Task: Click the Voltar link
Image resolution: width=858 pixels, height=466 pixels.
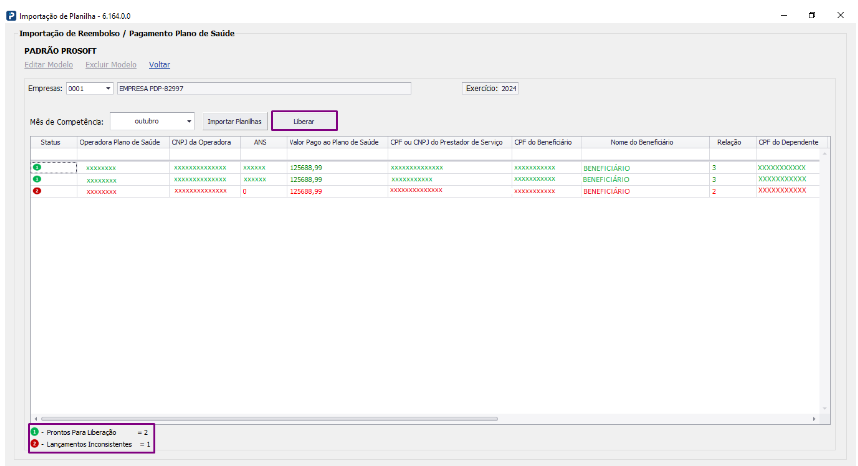Action: click(x=159, y=64)
